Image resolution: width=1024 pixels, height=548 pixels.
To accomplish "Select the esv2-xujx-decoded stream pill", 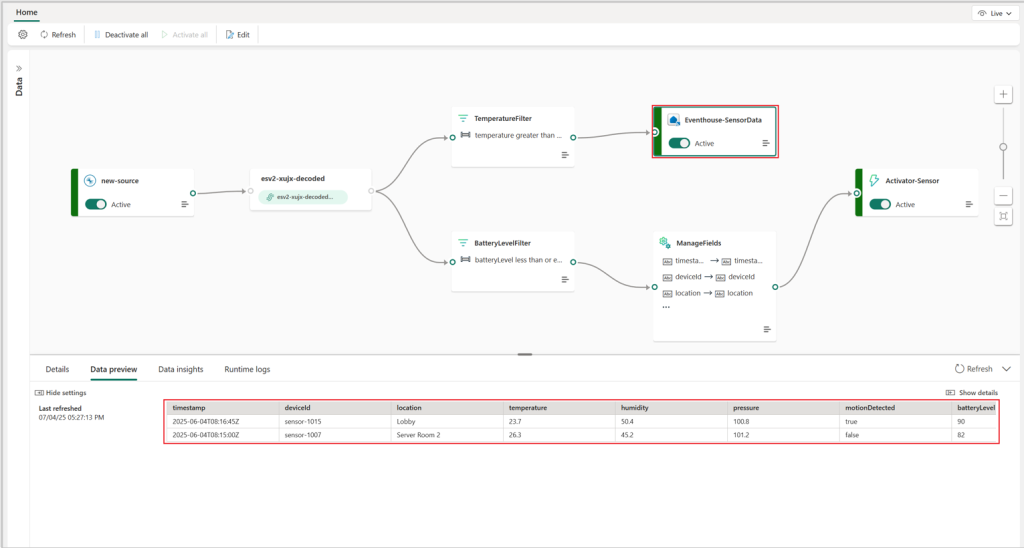I will click(303, 197).
